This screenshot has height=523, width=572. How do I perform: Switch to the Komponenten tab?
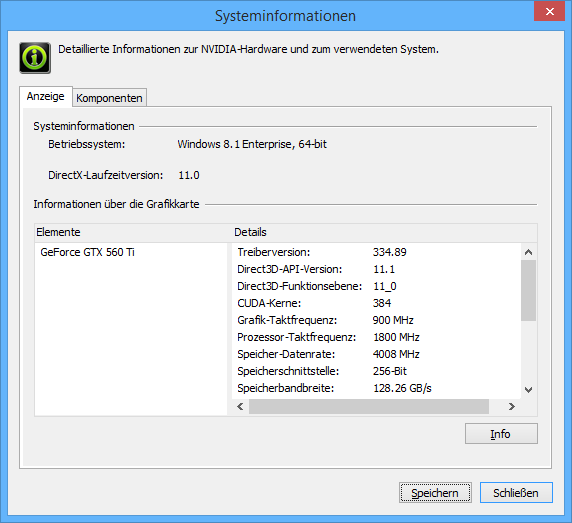(x=109, y=98)
